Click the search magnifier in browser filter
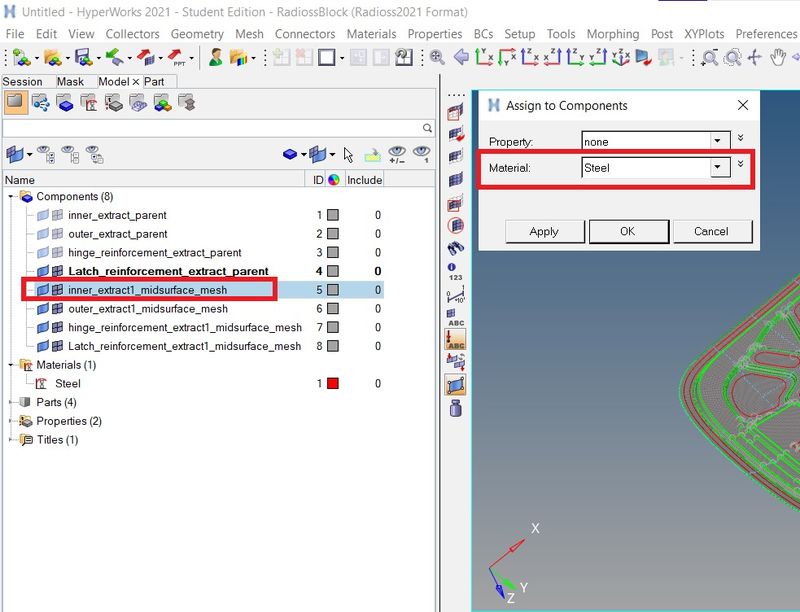The image size is (800, 612). [x=427, y=128]
